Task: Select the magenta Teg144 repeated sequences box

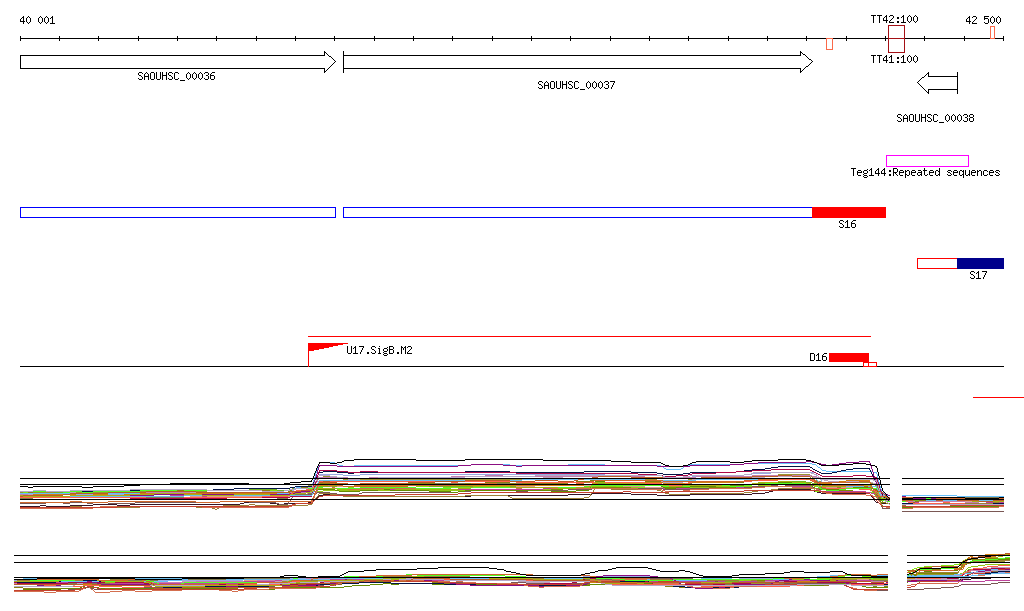Action: tap(927, 161)
